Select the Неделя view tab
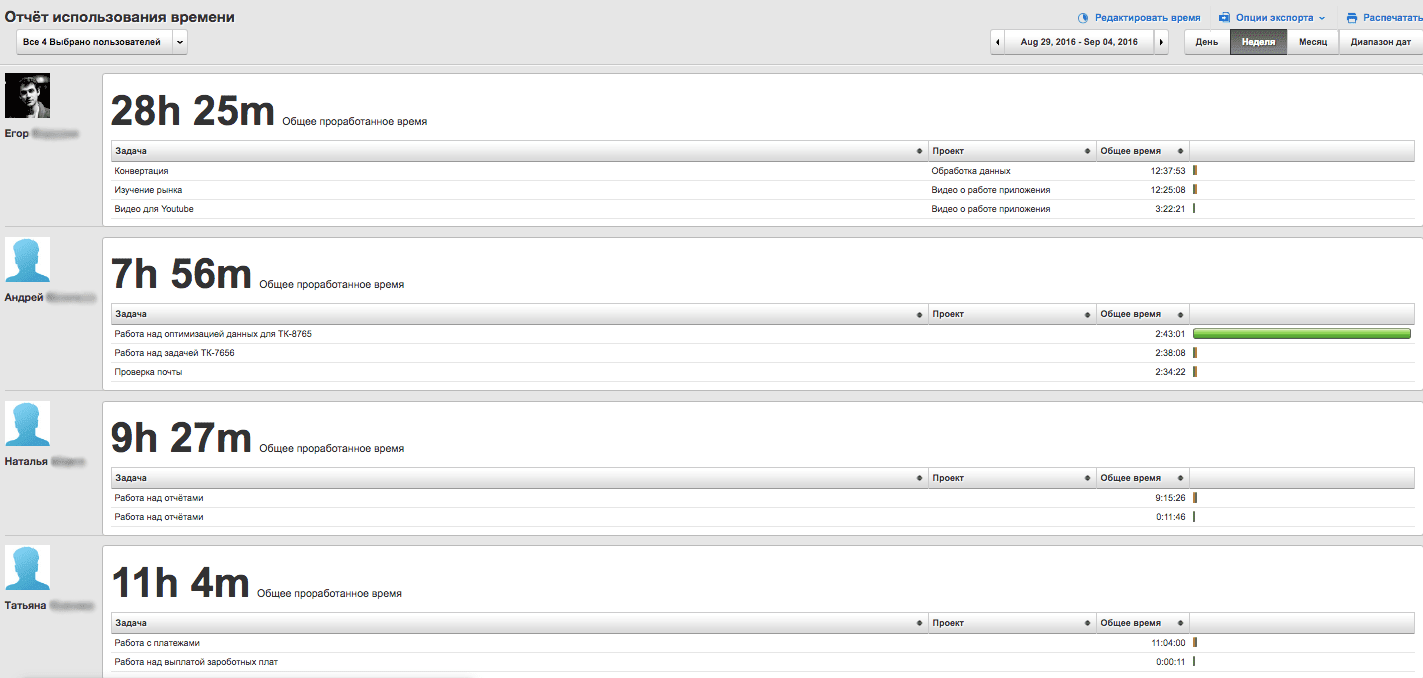The image size is (1423, 678). [x=1258, y=42]
